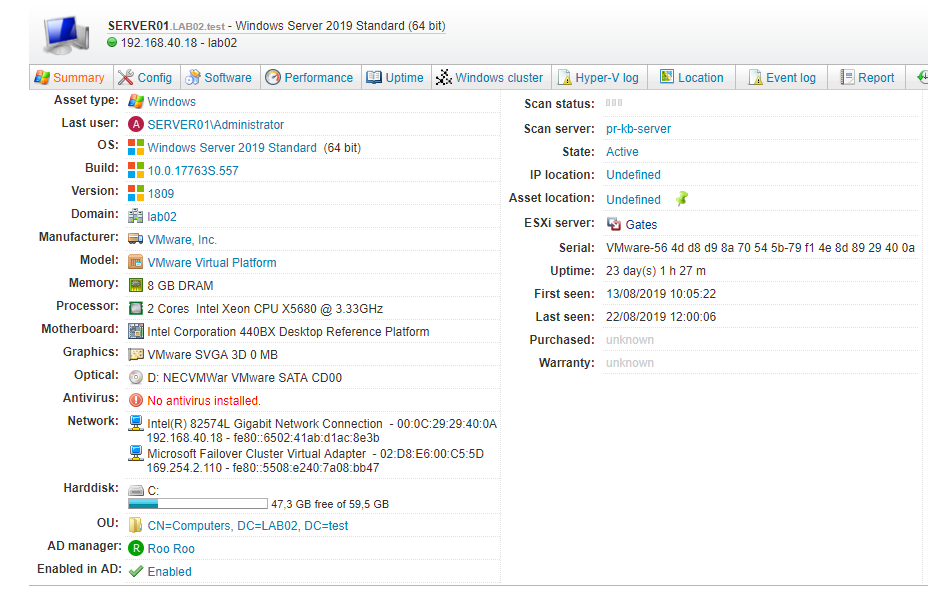Click the green online status dot
The image size is (934, 602).
coord(112,42)
